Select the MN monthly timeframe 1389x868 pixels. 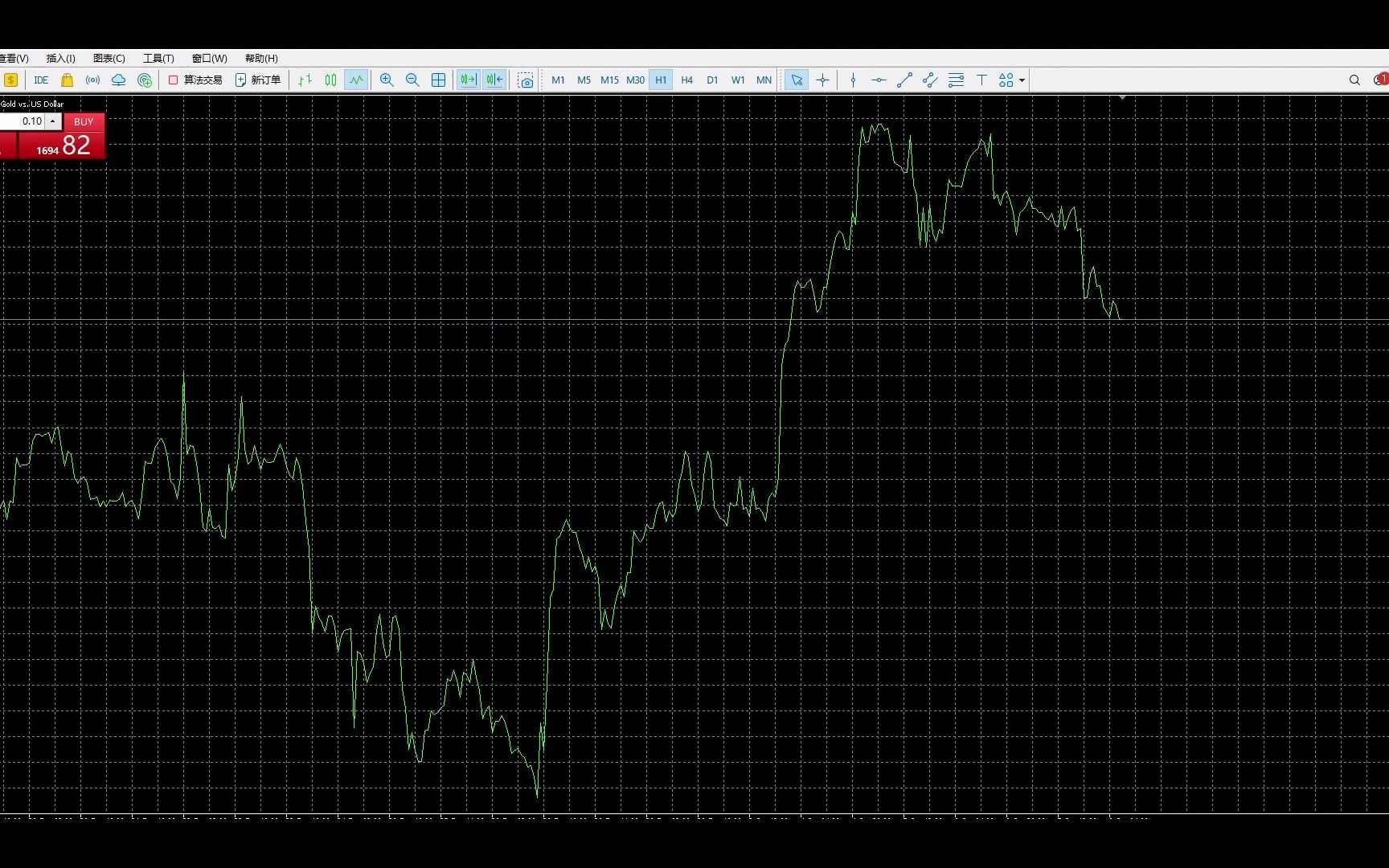click(764, 80)
